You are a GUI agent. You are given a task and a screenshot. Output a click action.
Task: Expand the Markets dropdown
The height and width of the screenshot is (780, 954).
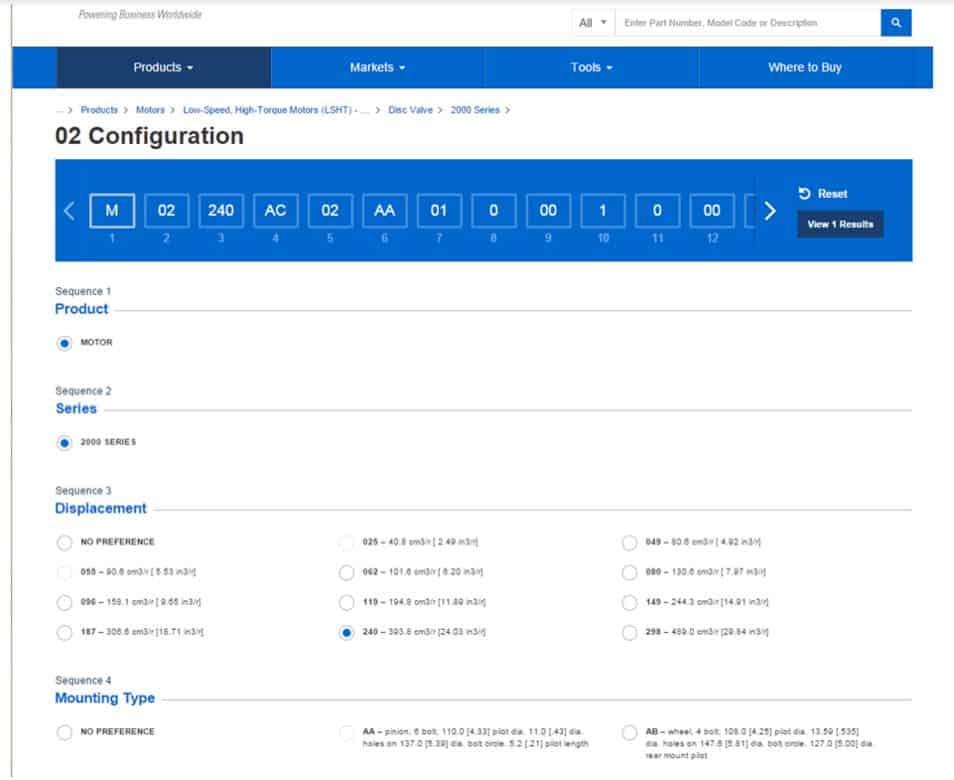376,67
